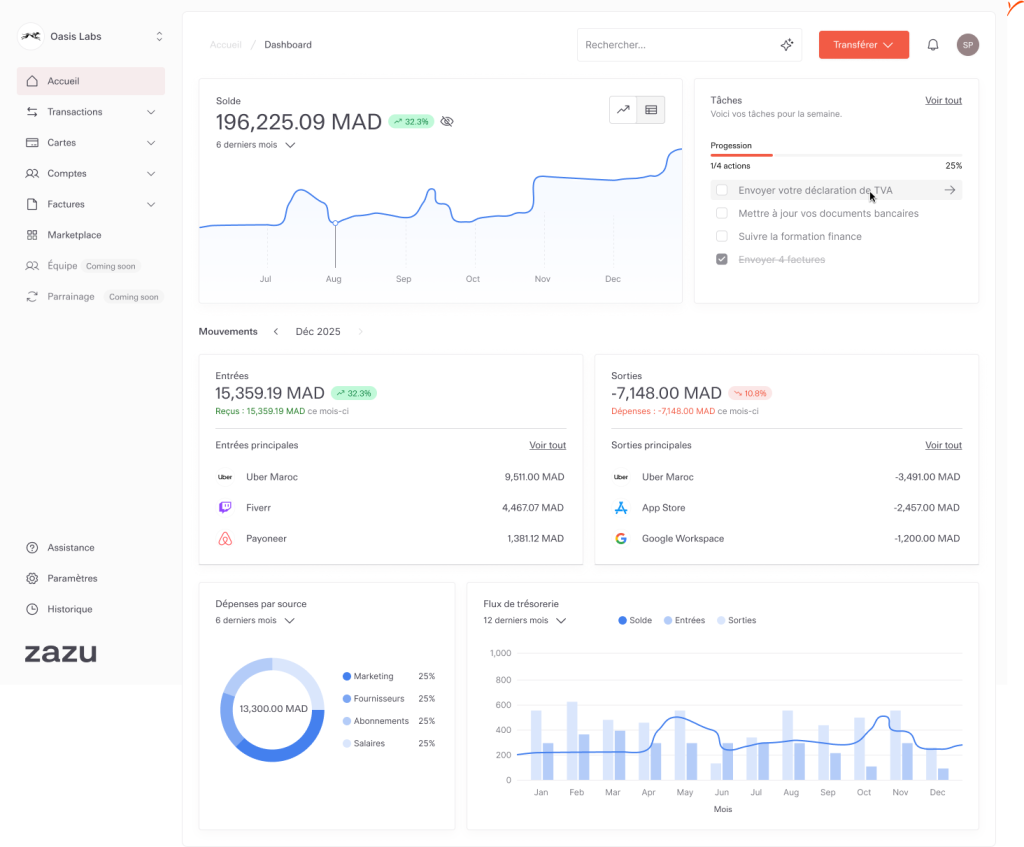Screen dimensions: 1024x847
Task: Open the SP user avatar
Action: pos(967,45)
